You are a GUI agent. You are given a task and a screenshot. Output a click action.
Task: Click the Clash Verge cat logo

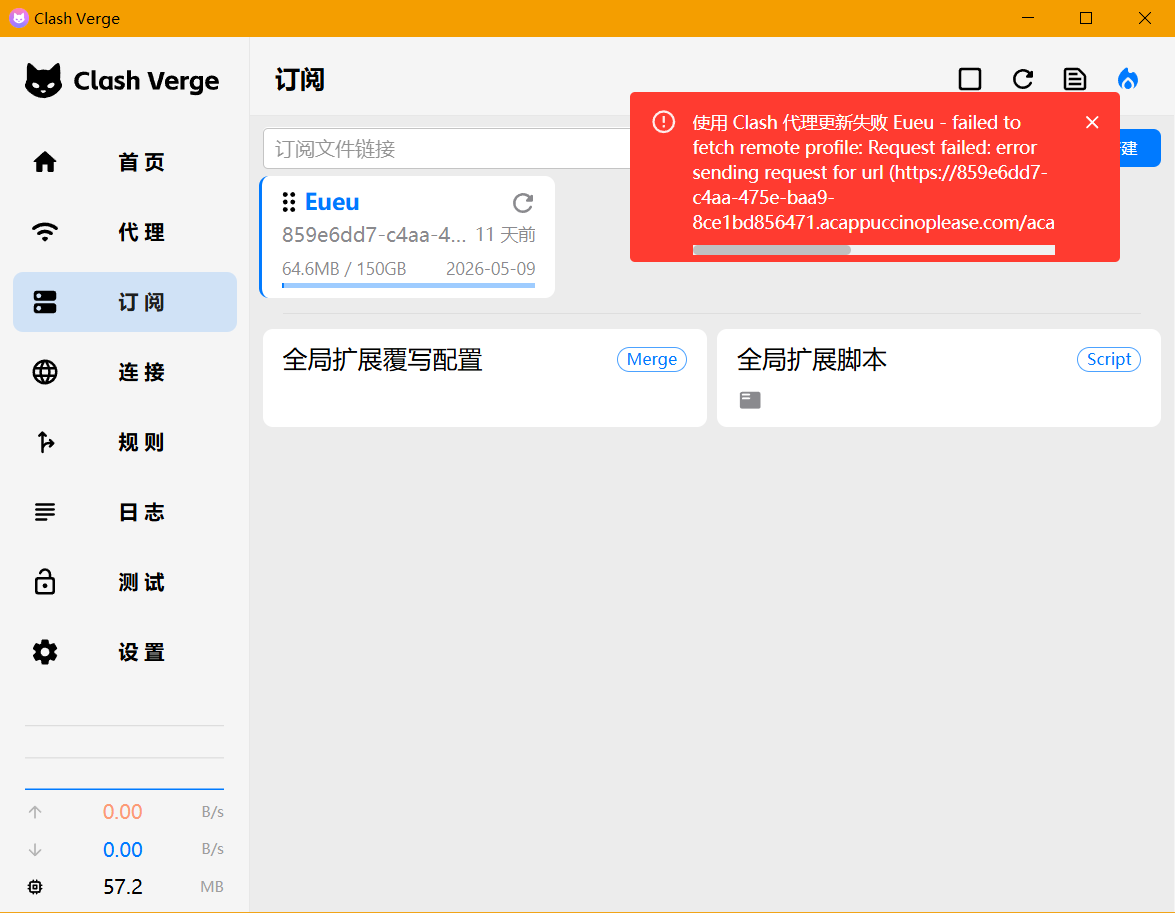(43, 81)
